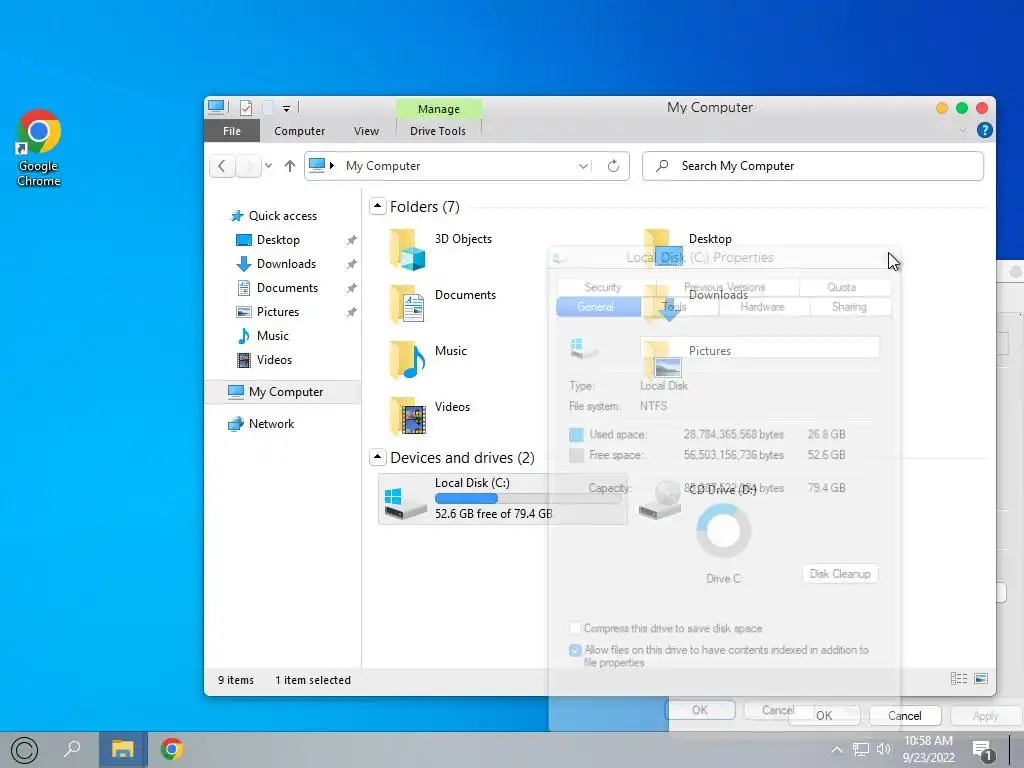1024x768 pixels.
Task: Open the recent locations dropdown arrow
Action: [268, 166]
